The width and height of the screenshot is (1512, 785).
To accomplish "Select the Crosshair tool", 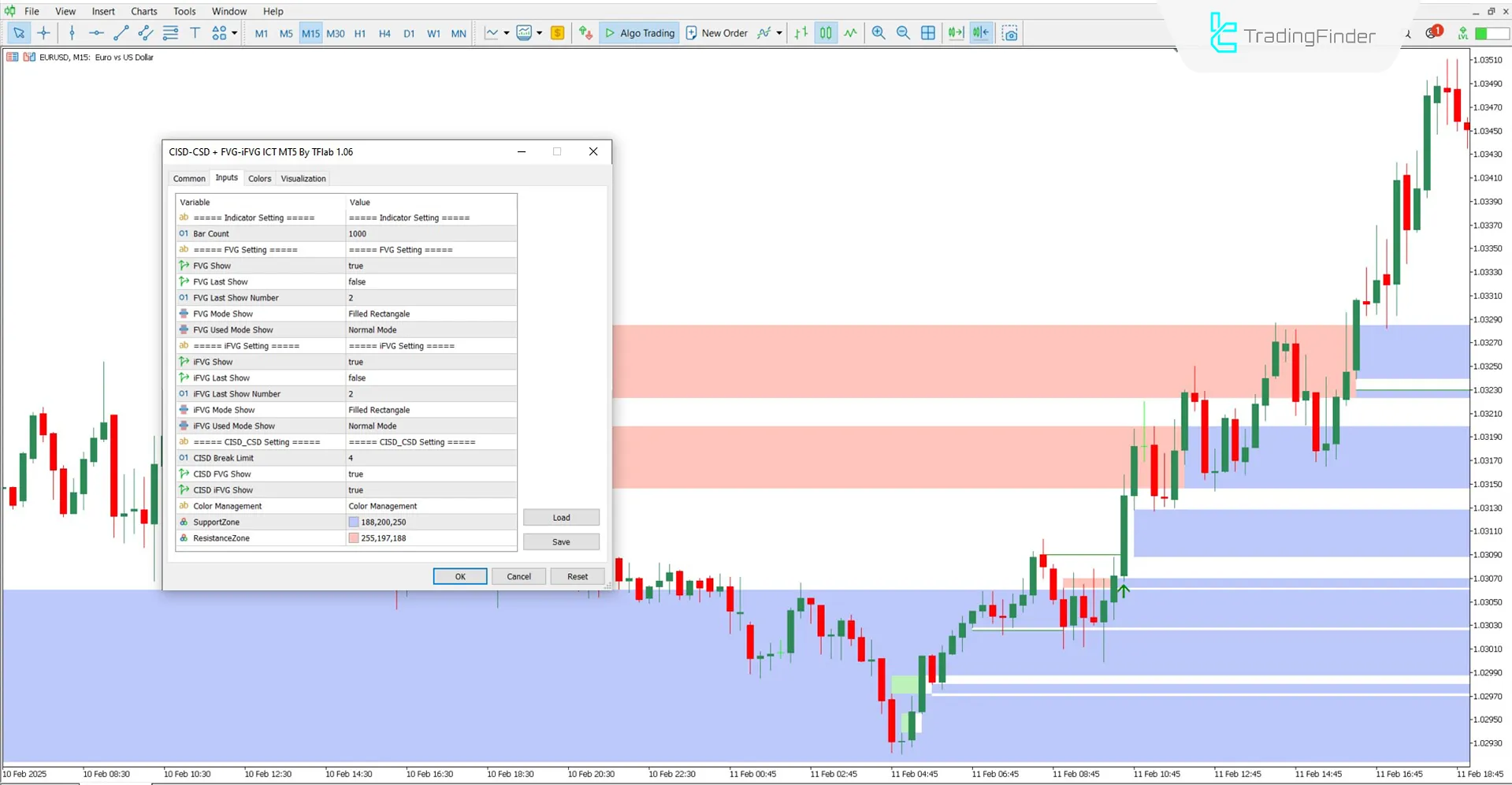I will [43, 33].
